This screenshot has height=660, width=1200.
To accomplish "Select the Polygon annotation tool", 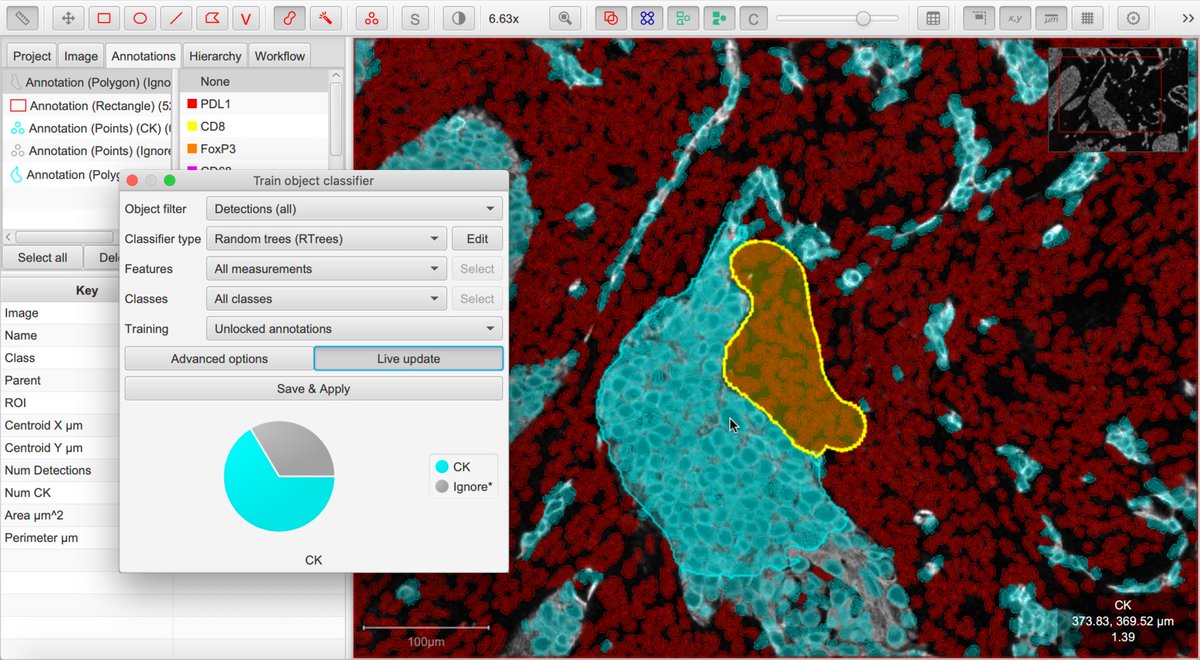I will point(210,17).
